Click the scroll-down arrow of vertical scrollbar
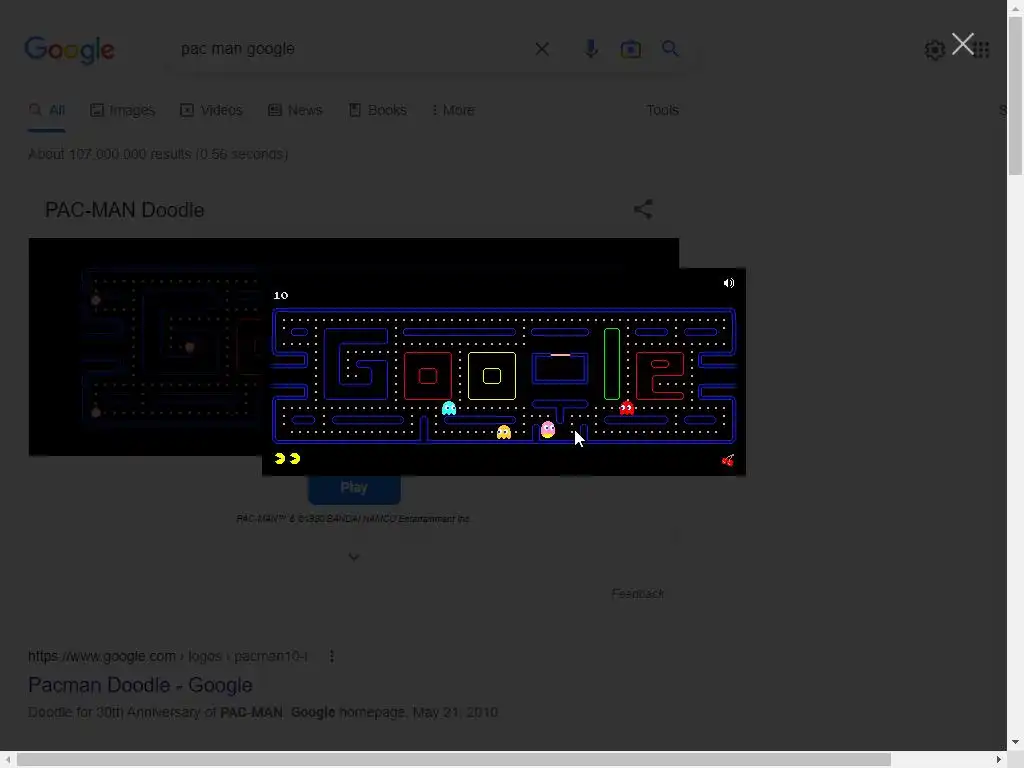 tap(1015, 743)
